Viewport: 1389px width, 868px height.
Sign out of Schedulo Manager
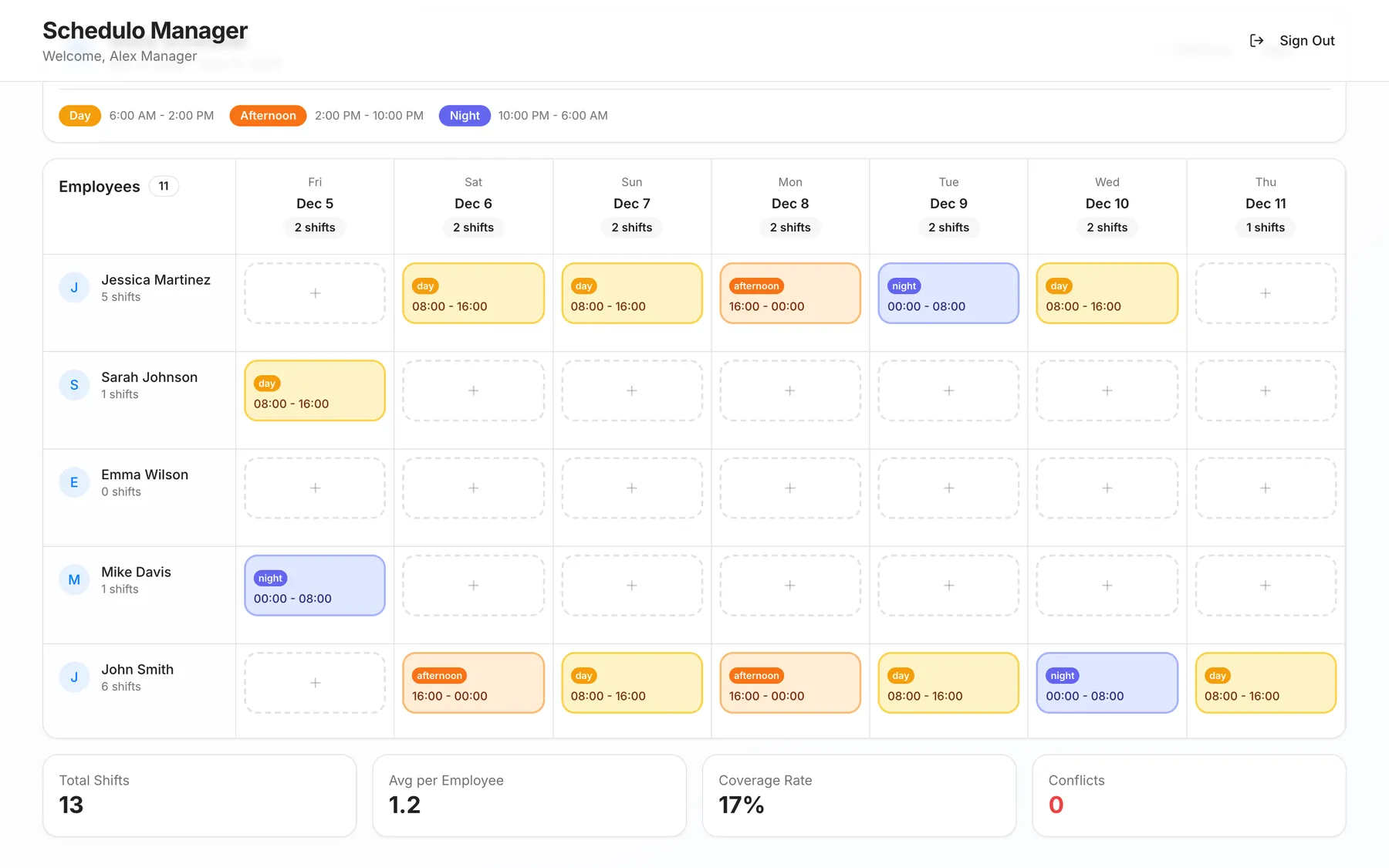1292,40
